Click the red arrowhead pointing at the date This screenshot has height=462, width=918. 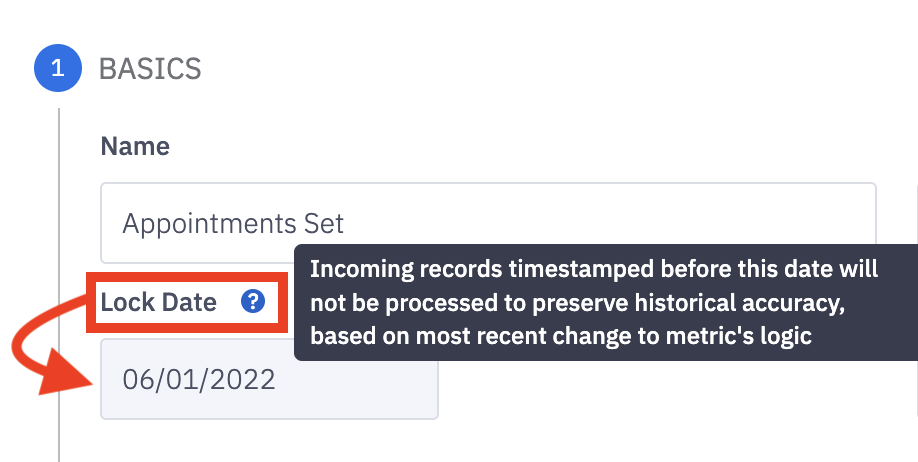tap(62, 378)
